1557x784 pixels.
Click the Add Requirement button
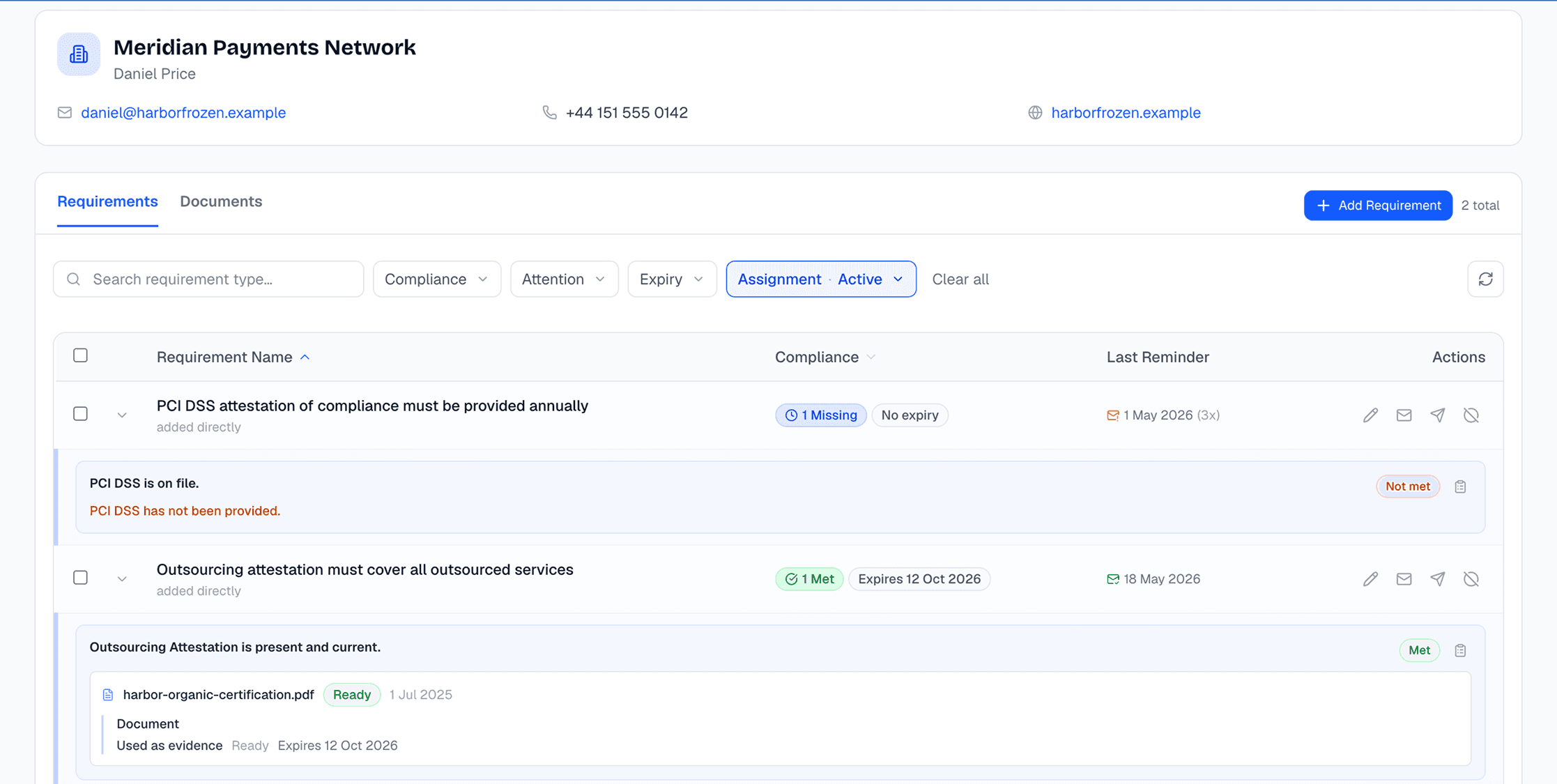[1378, 206]
